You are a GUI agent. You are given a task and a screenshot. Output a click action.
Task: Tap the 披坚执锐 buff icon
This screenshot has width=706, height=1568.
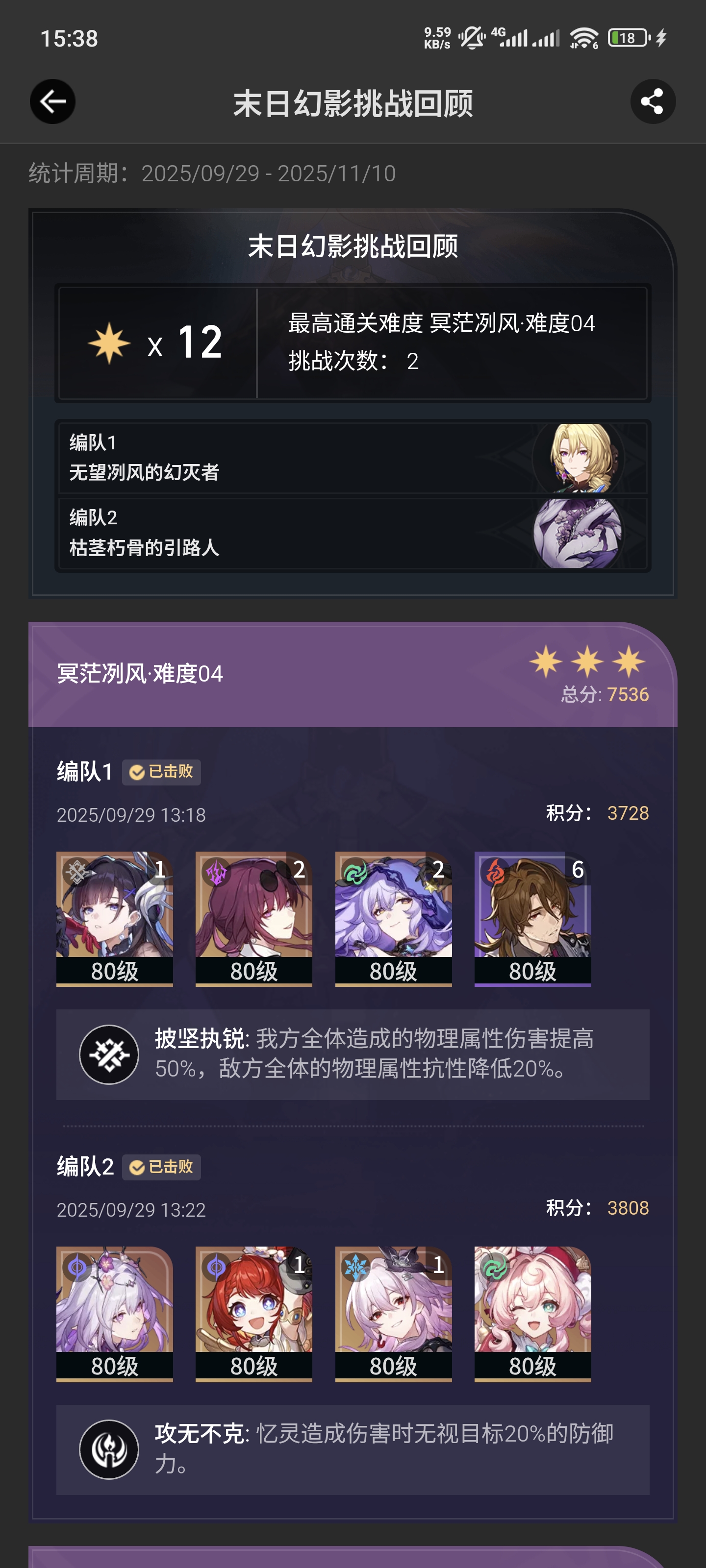coord(109,1054)
